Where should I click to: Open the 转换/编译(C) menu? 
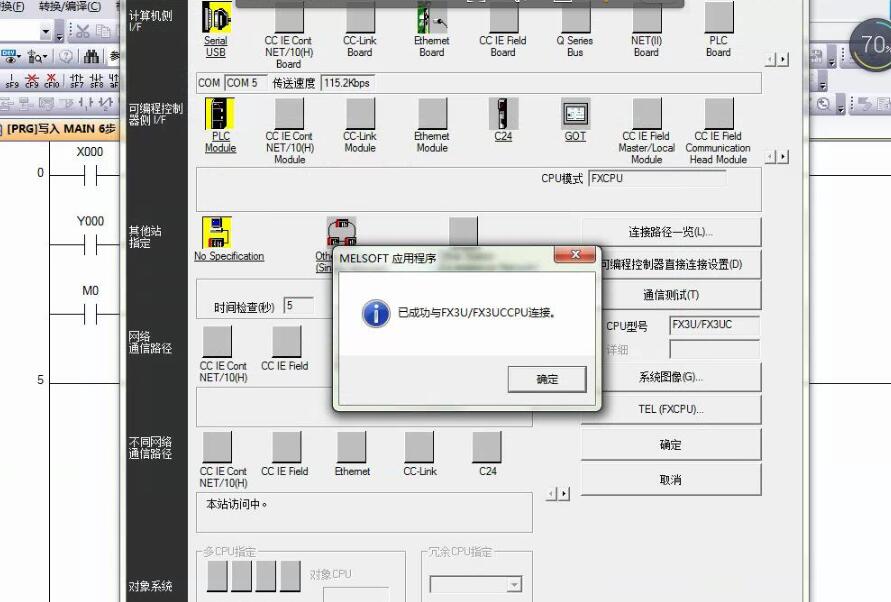(x=70, y=6)
